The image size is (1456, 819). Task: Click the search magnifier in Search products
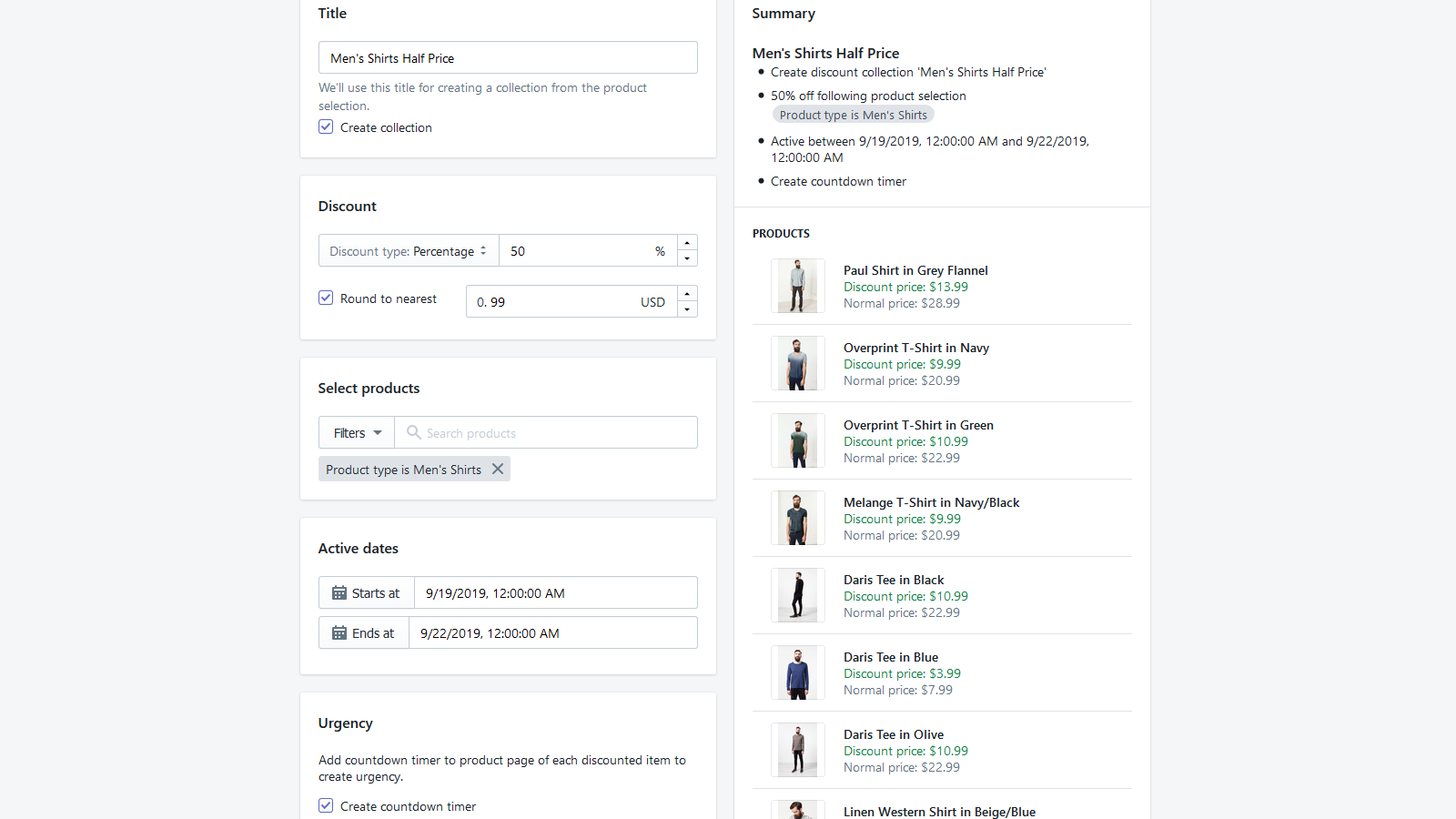[414, 432]
